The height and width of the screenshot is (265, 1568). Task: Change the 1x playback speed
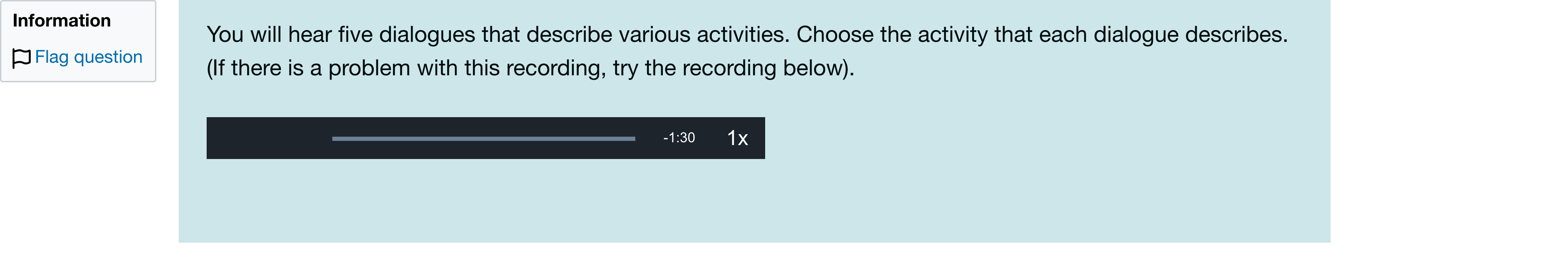(x=737, y=138)
